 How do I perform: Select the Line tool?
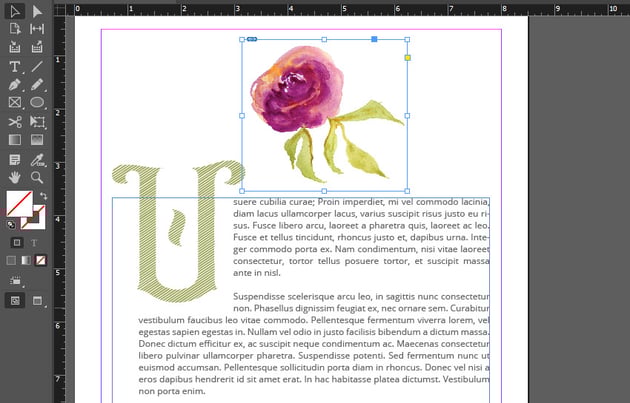[x=37, y=66]
